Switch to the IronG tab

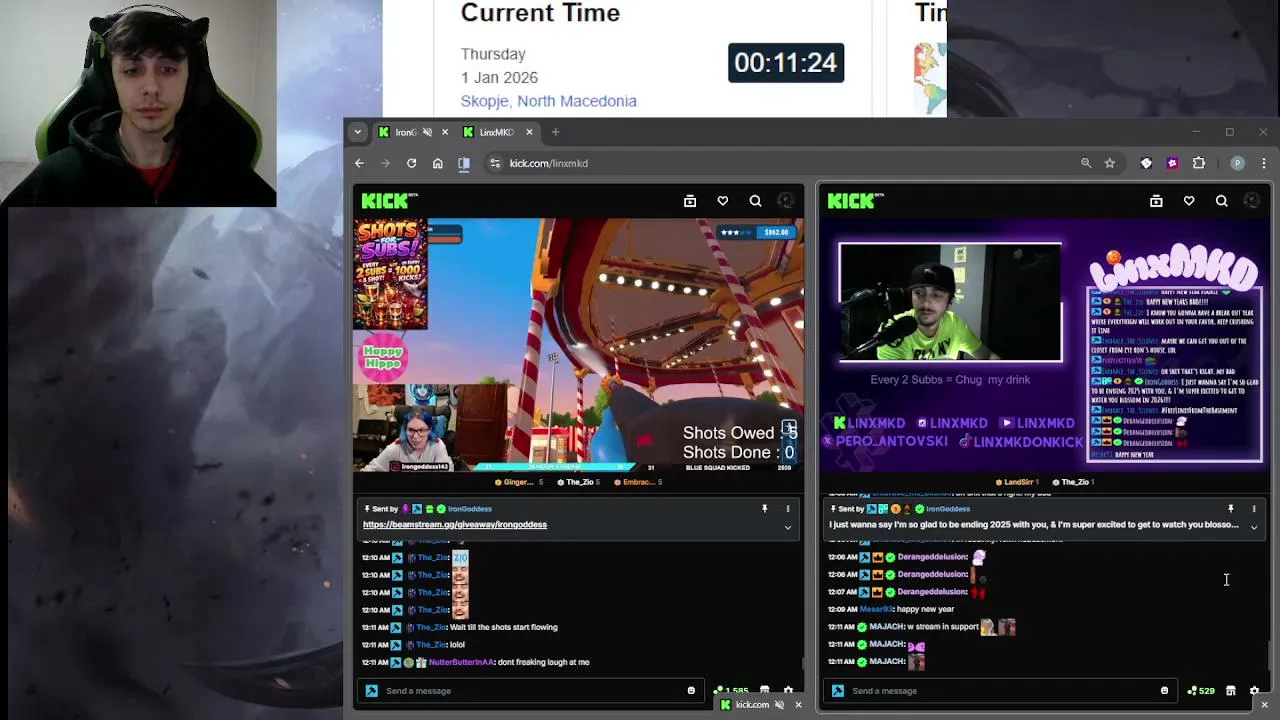coord(405,132)
